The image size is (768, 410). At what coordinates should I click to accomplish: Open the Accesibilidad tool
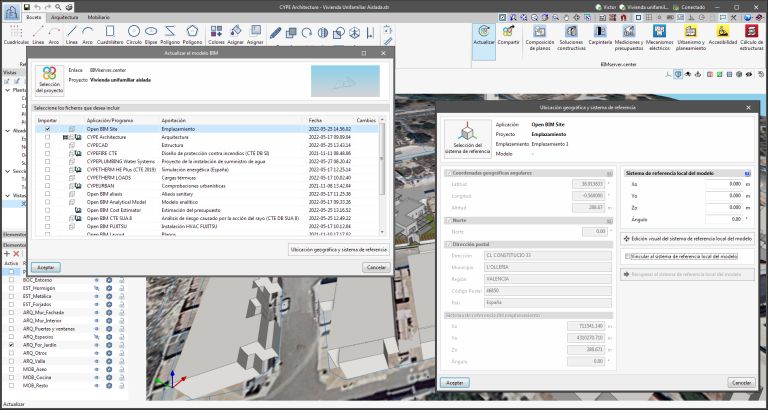click(x=722, y=35)
